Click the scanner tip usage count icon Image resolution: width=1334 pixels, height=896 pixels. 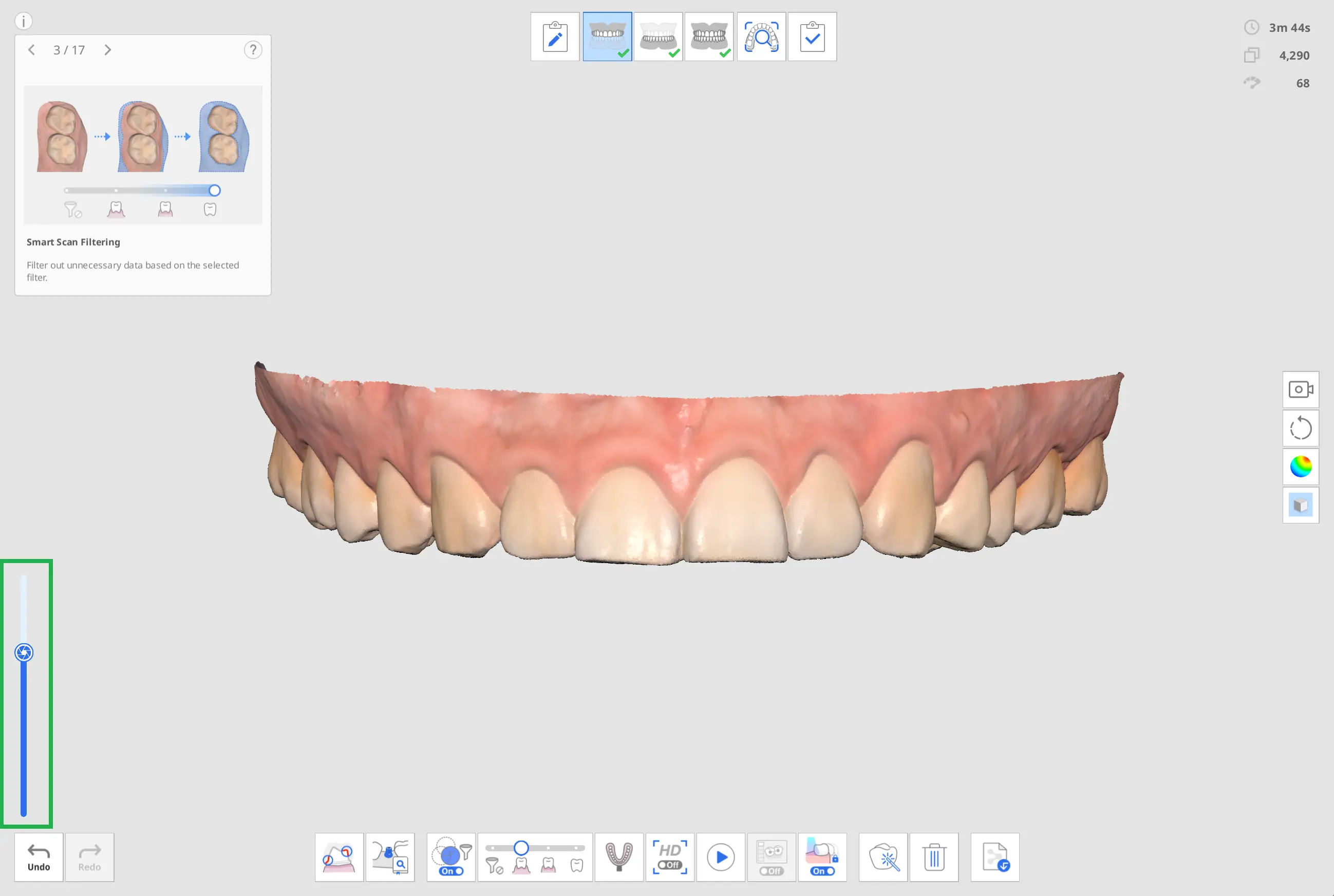[x=1251, y=83]
